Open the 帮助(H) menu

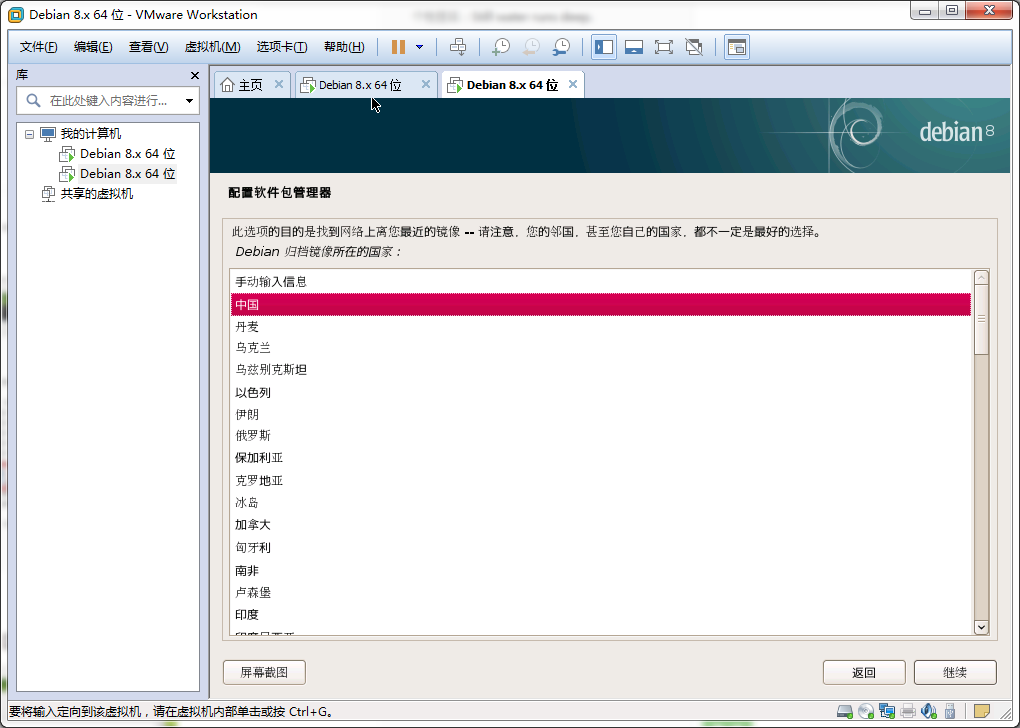[344, 47]
